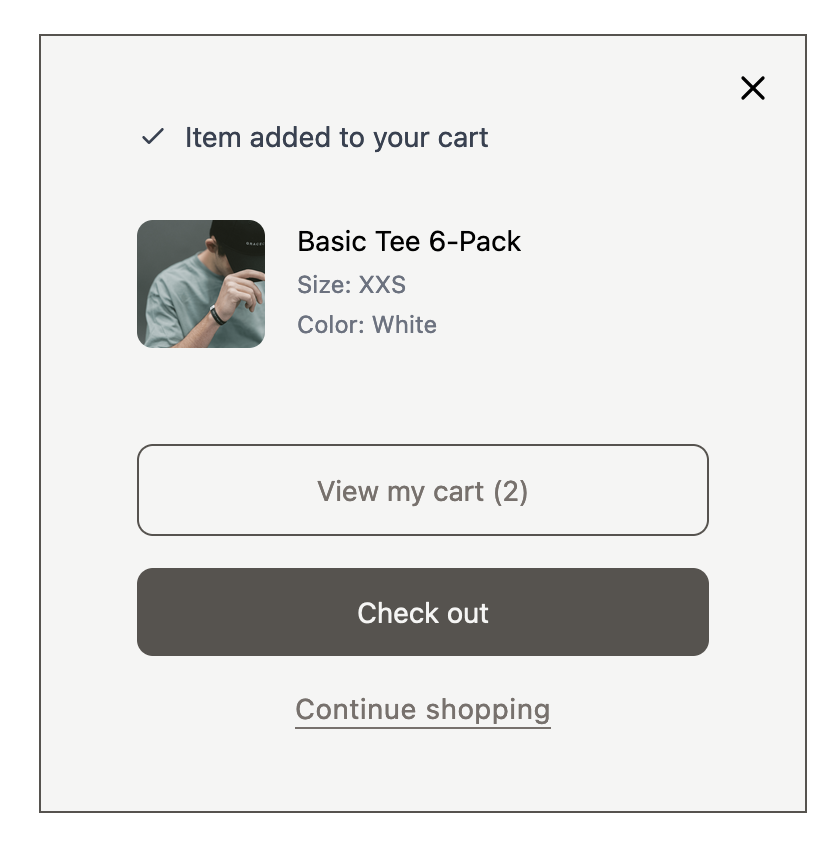Close the cart notification with the X icon

(x=752, y=88)
